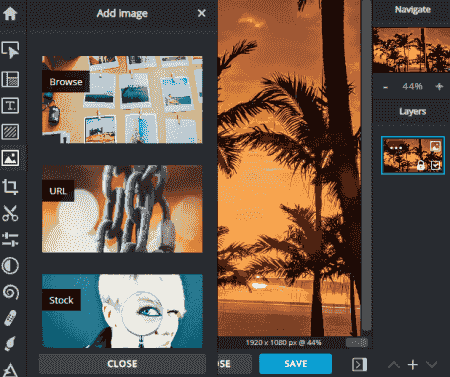The image size is (450, 377).
Task: Zoom in with the plus button
Action: [439, 87]
